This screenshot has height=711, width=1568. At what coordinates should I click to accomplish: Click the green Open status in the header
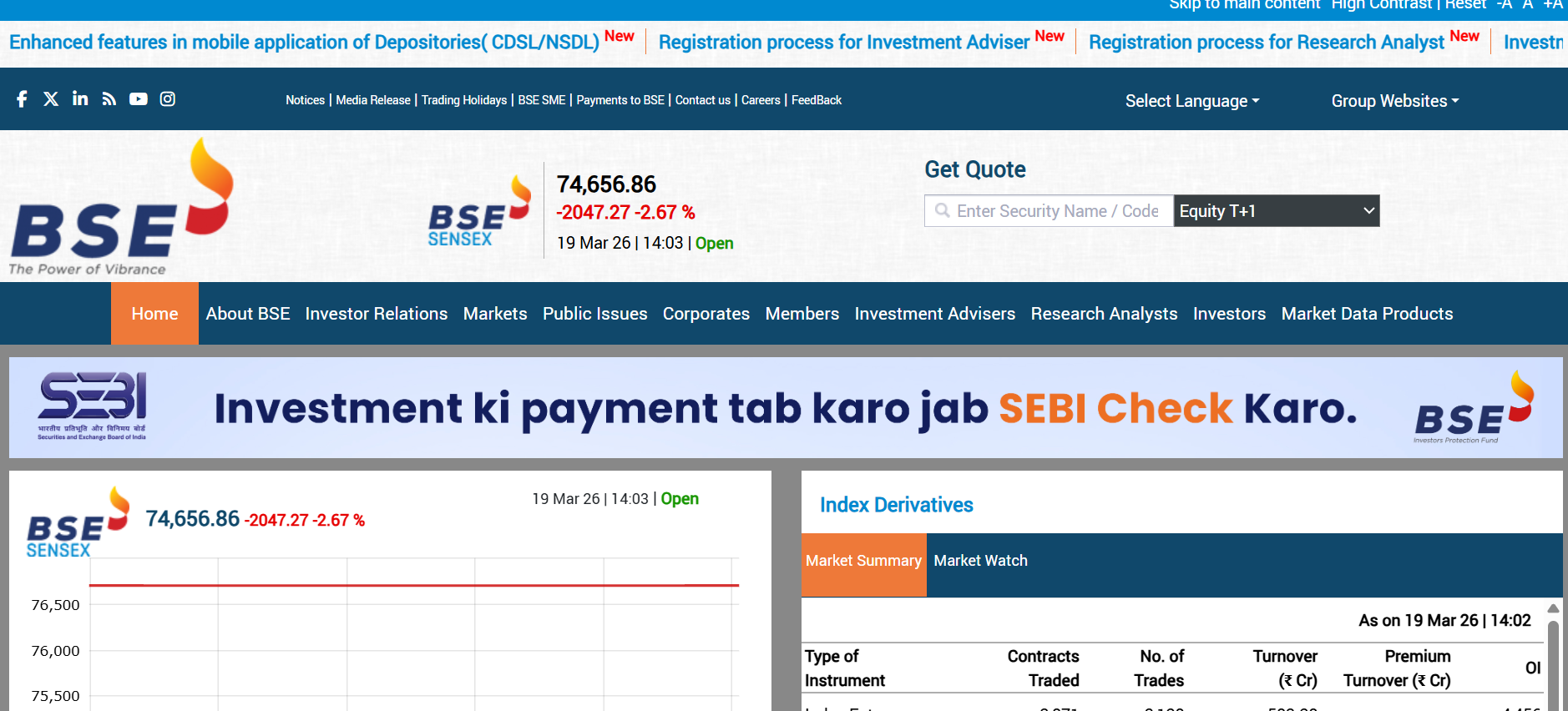715,243
